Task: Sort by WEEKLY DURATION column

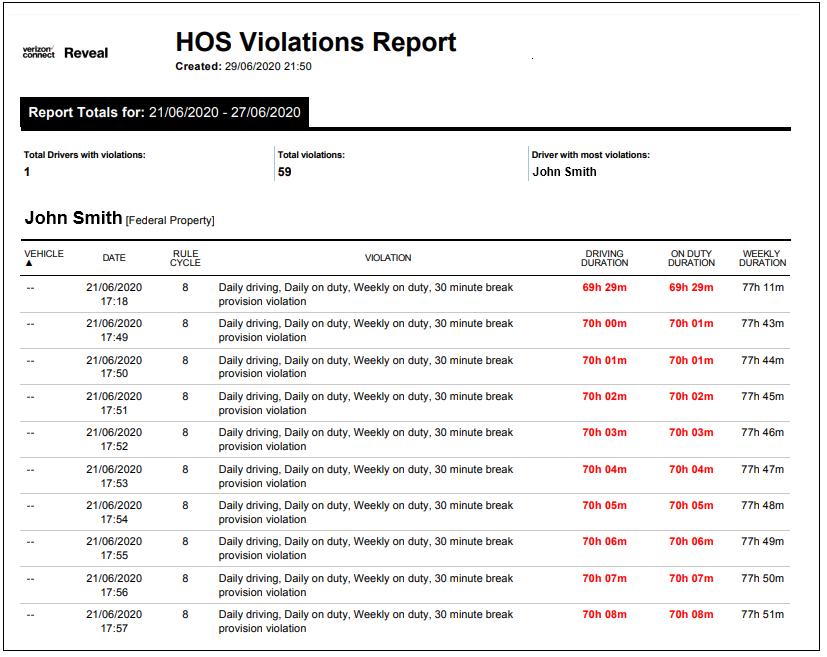Action: coord(761,258)
